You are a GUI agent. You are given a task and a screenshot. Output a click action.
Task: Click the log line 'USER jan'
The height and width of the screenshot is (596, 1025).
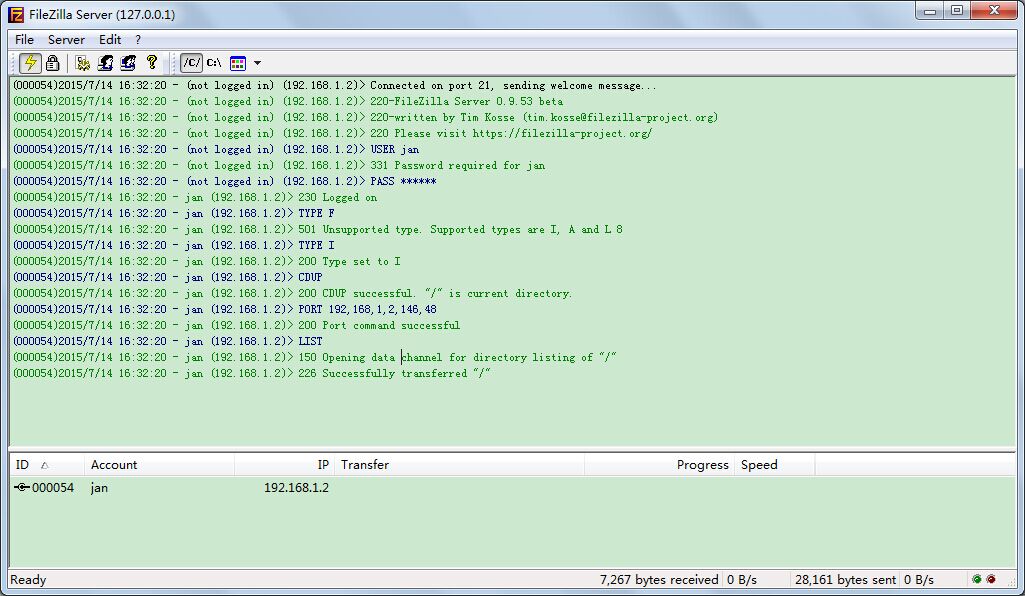216,149
